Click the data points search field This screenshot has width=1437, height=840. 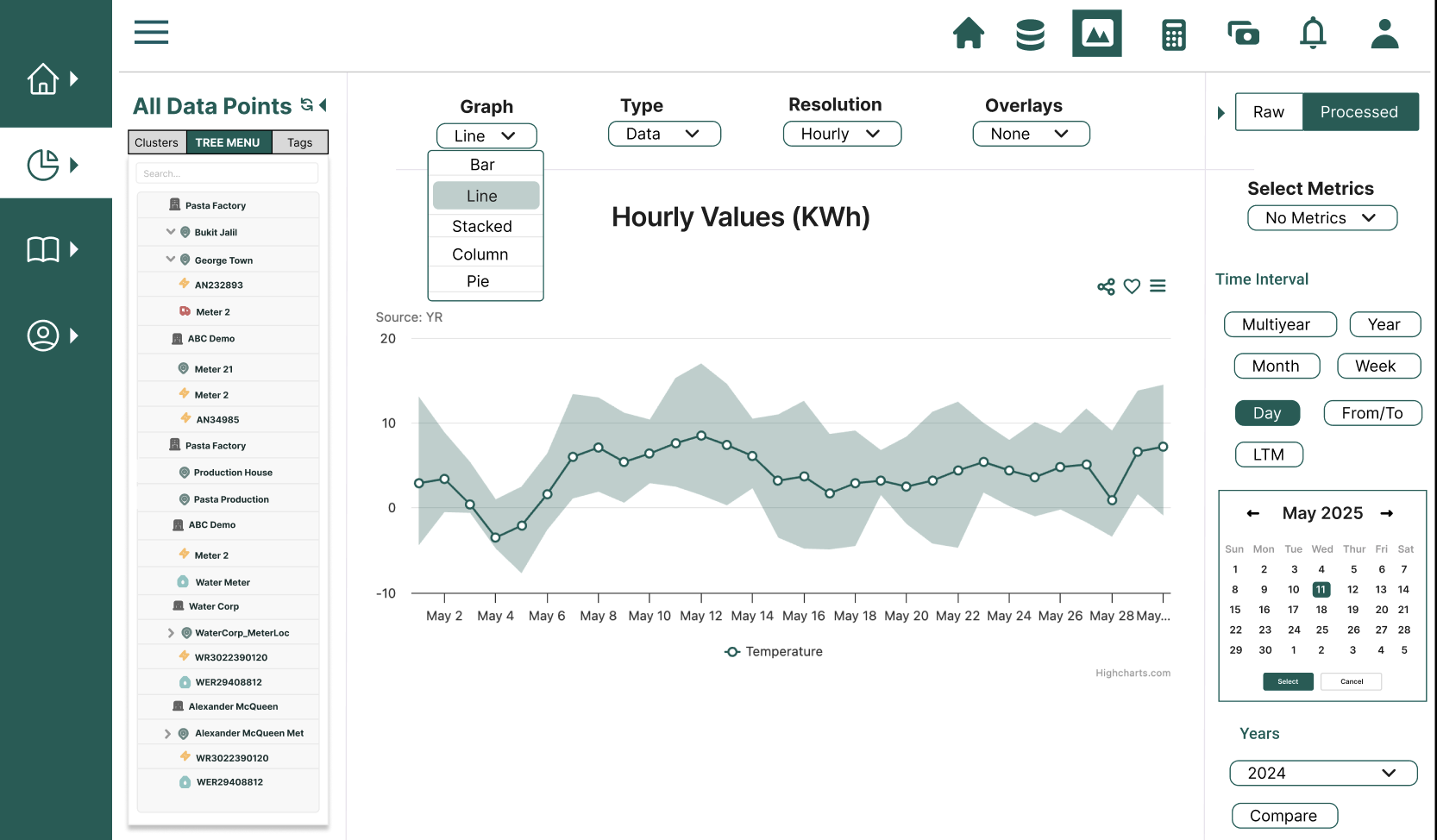227,173
